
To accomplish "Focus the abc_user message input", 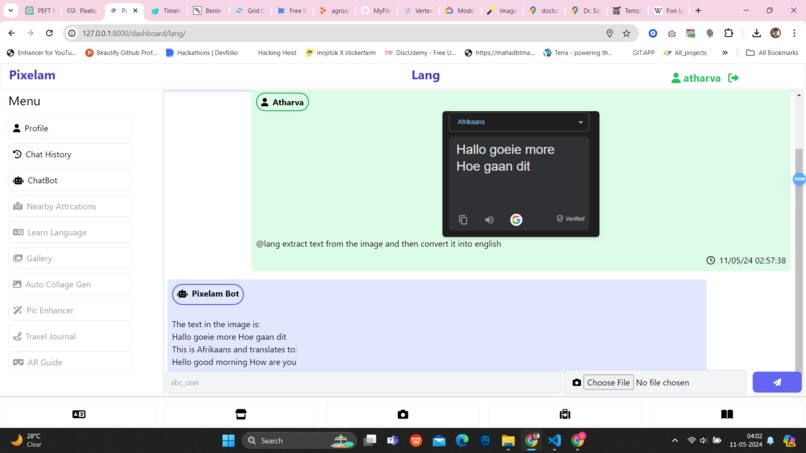I will point(363,383).
